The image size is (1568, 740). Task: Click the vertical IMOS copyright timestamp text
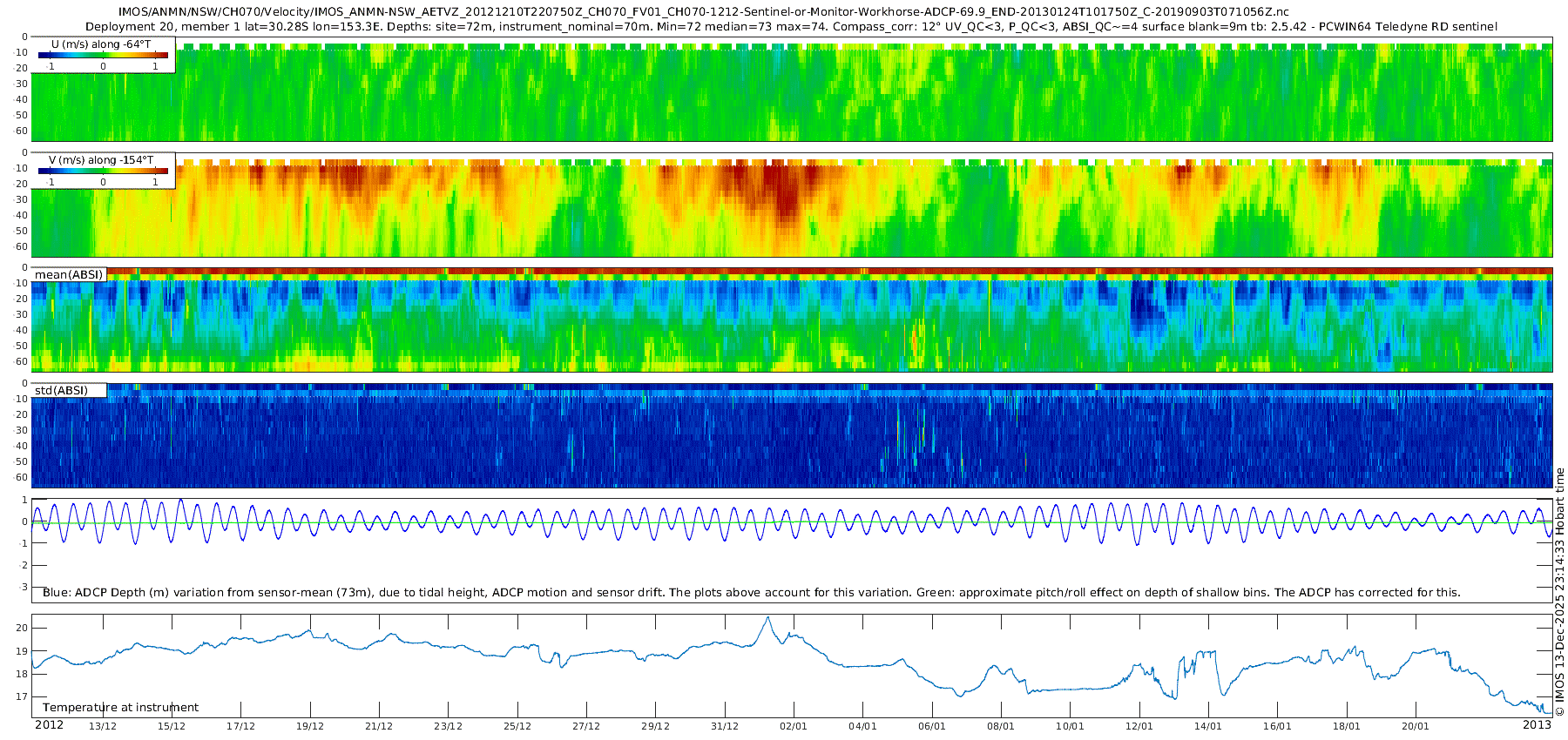point(1560,592)
